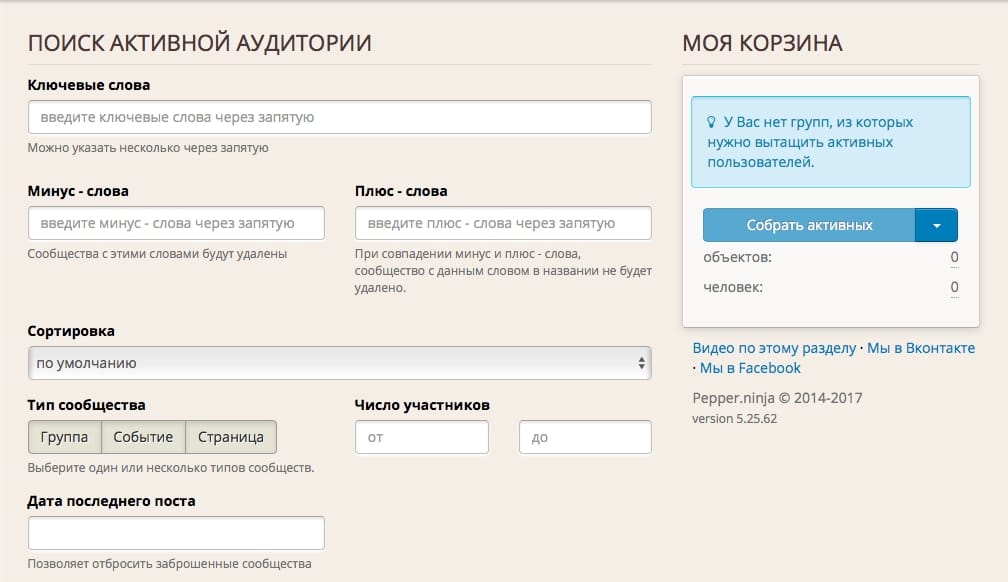Focus the Ключевые слова input field
Image resolution: width=1008 pixels, height=582 pixels.
click(339, 117)
